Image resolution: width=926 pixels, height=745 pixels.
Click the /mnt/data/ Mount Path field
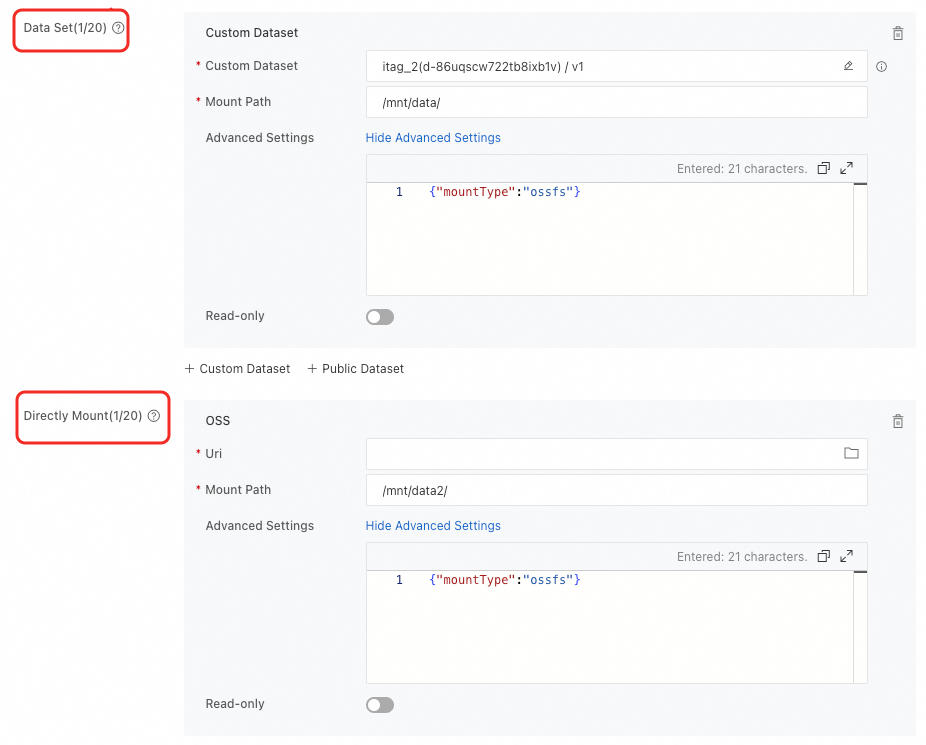point(616,102)
